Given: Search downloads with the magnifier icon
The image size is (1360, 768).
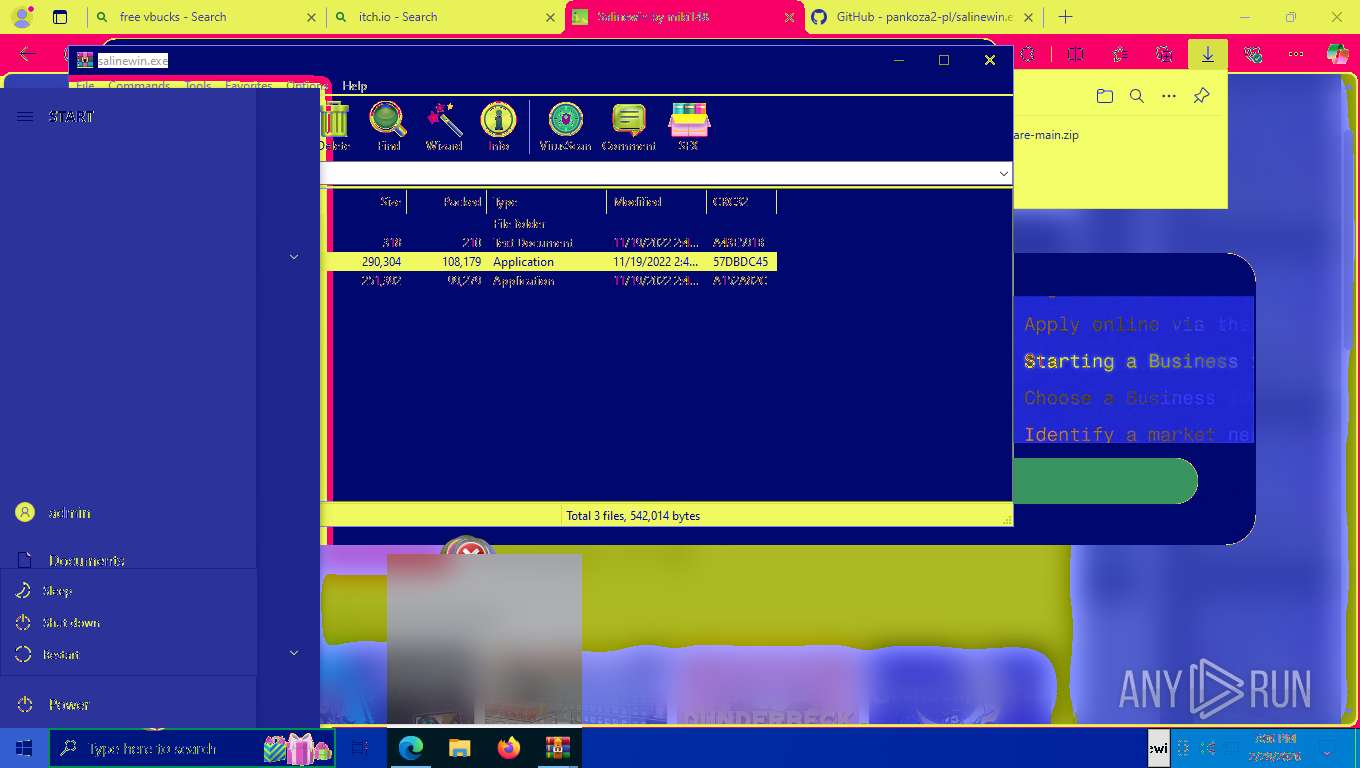Looking at the screenshot, I should pos(1136,96).
